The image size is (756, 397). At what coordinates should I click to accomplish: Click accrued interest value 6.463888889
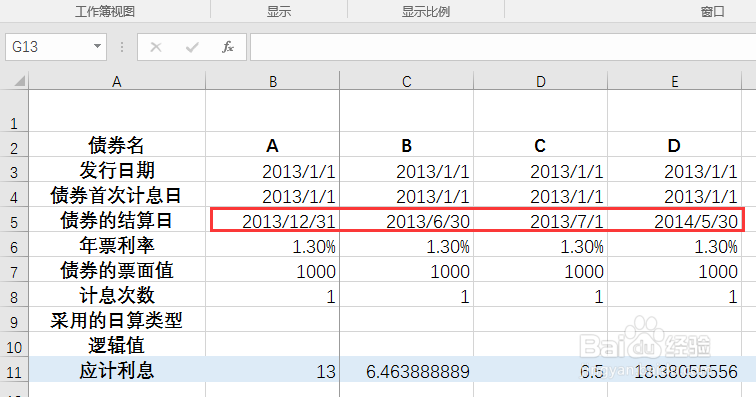pos(406,371)
